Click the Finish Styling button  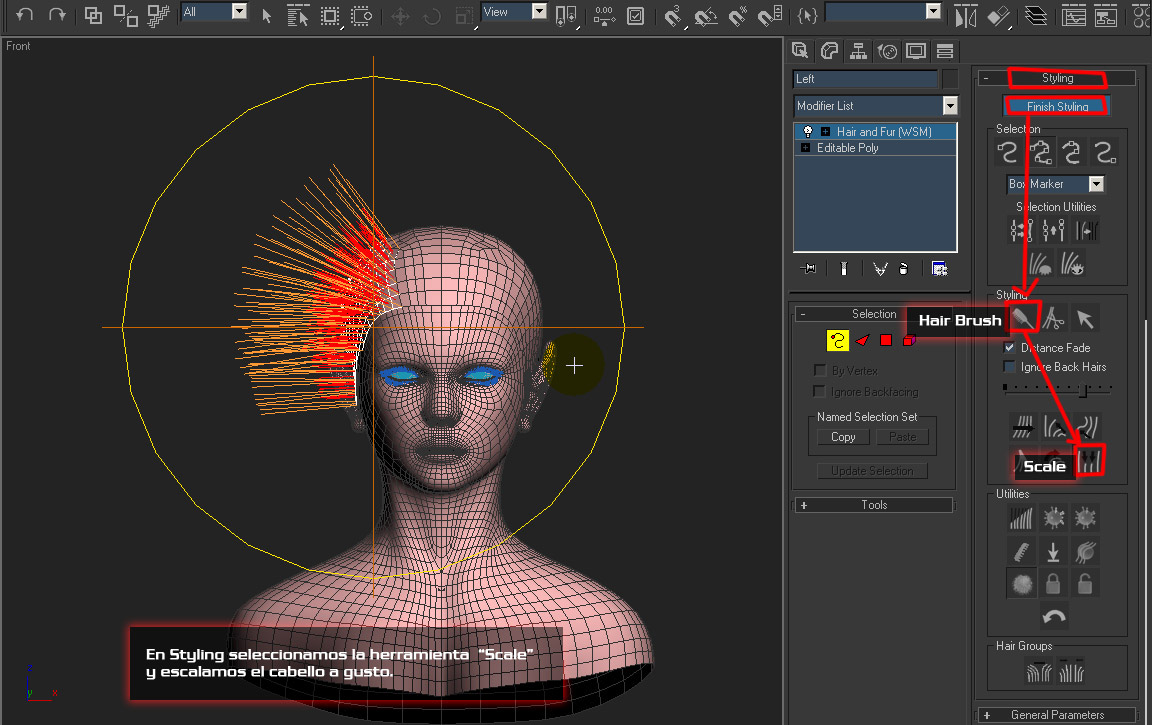click(x=1056, y=106)
